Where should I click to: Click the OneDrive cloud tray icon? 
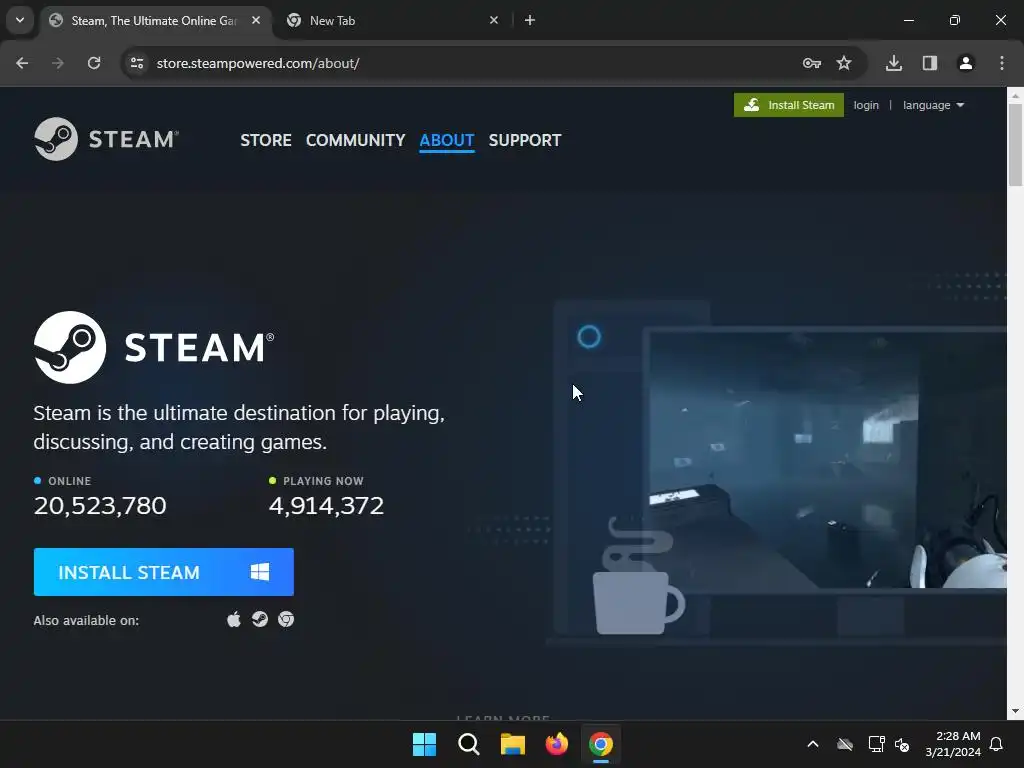coord(845,744)
